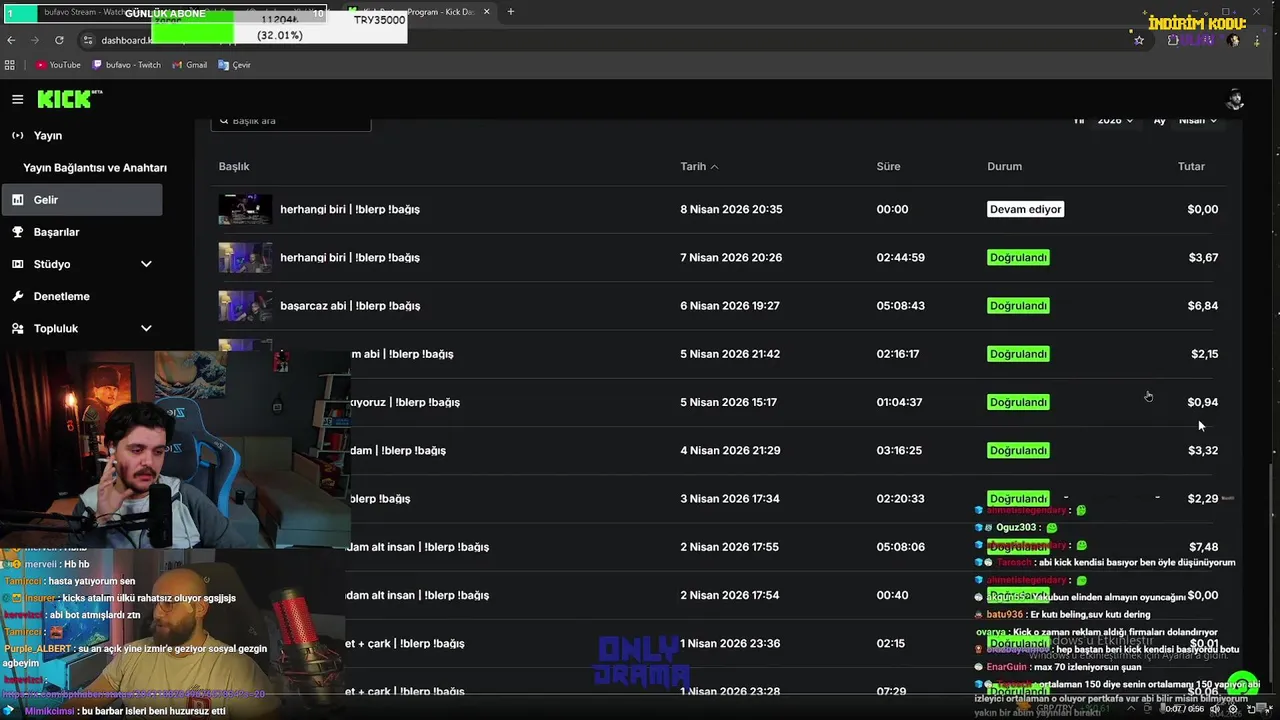Screen dimensions: 1280x720
Task: Click the Yayın broadcast icon in sidebar
Action: tap(17, 135)
